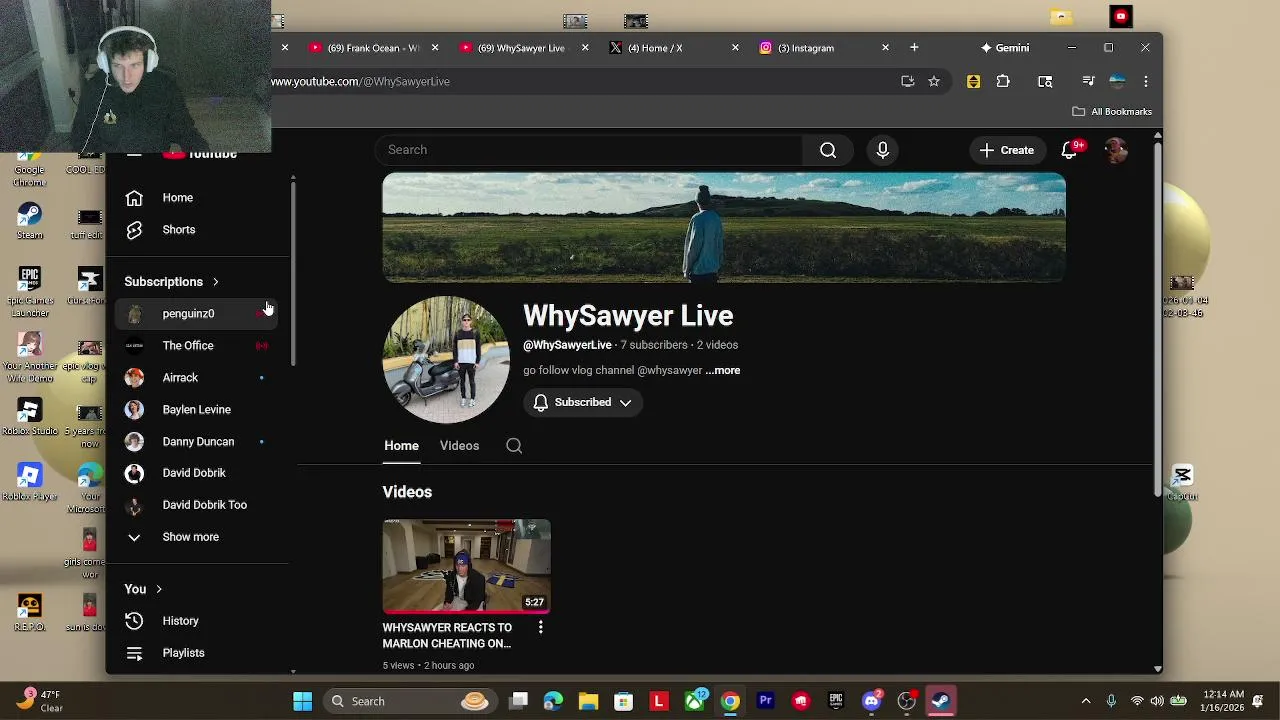Open Microsoft Edge from the taskbar
The width and height of the screenshot is (1280, 720).
coord(553,701)
